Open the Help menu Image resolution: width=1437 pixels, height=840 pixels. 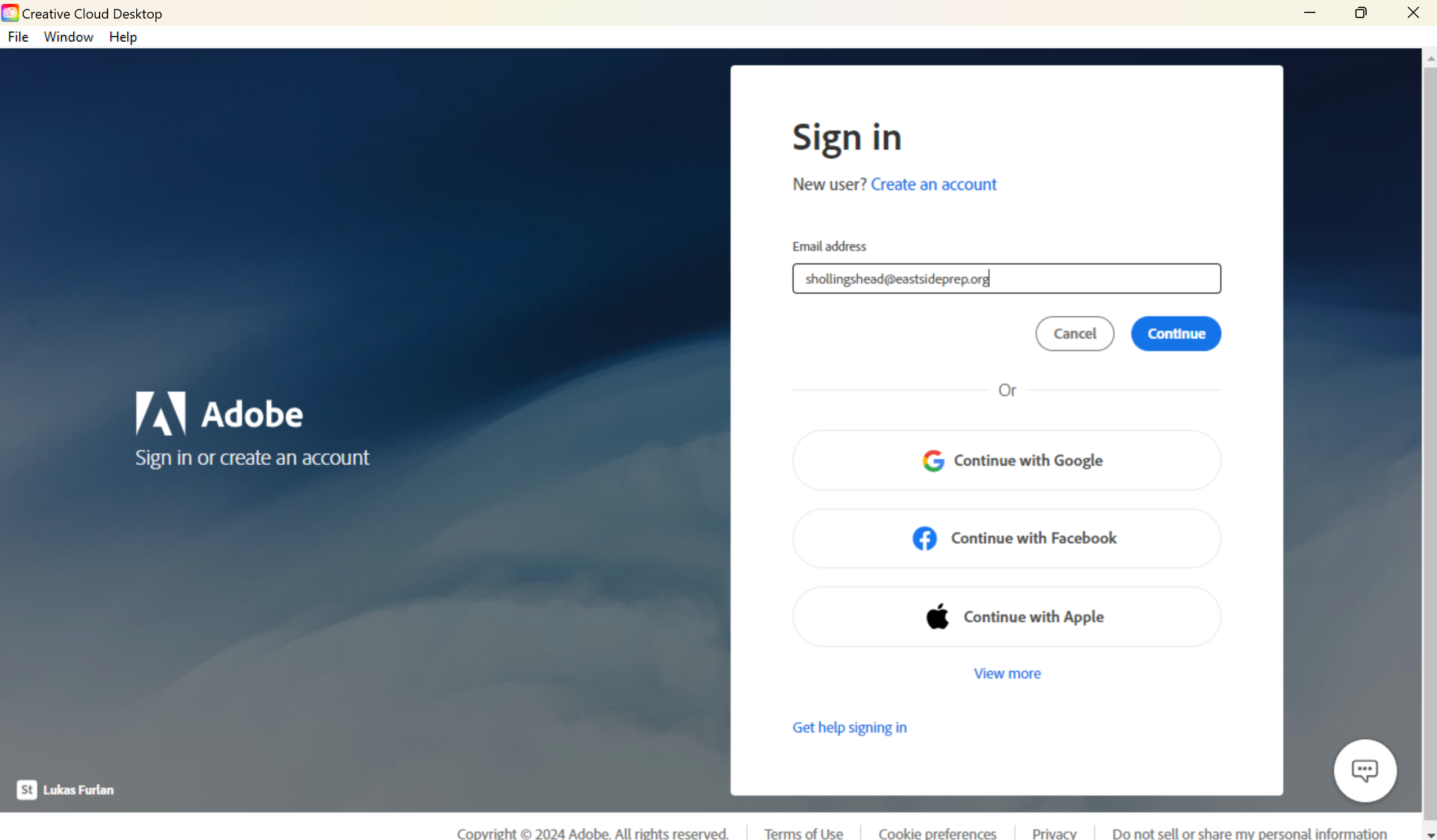click(123, 37)
